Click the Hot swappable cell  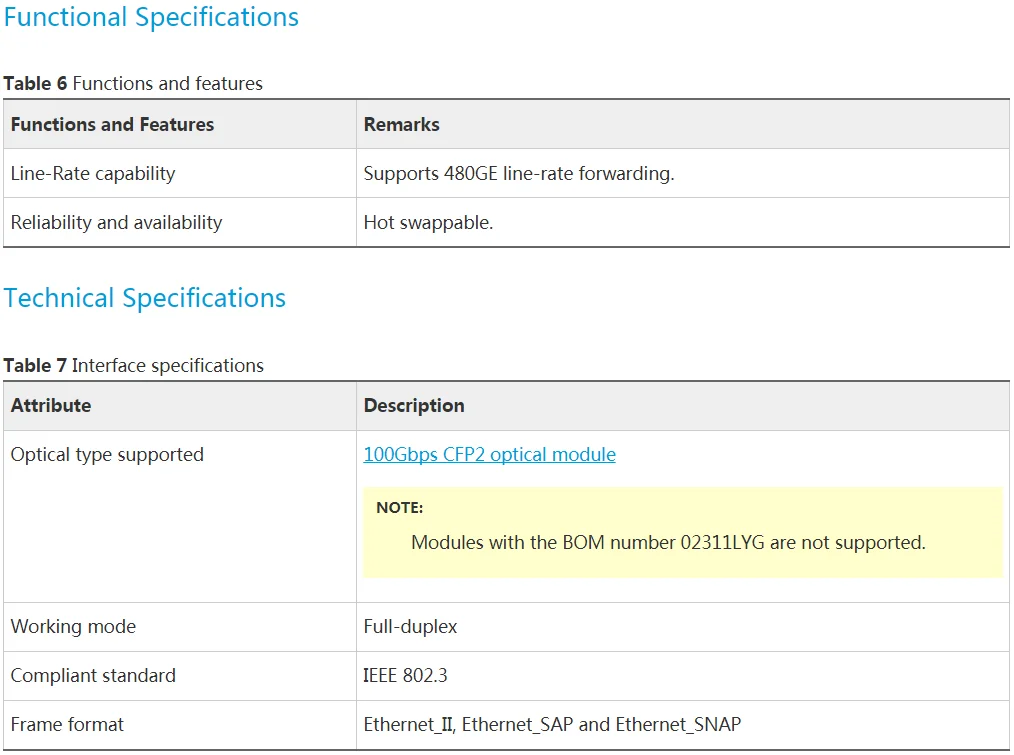pyautogui.click(x=683, y=223)
